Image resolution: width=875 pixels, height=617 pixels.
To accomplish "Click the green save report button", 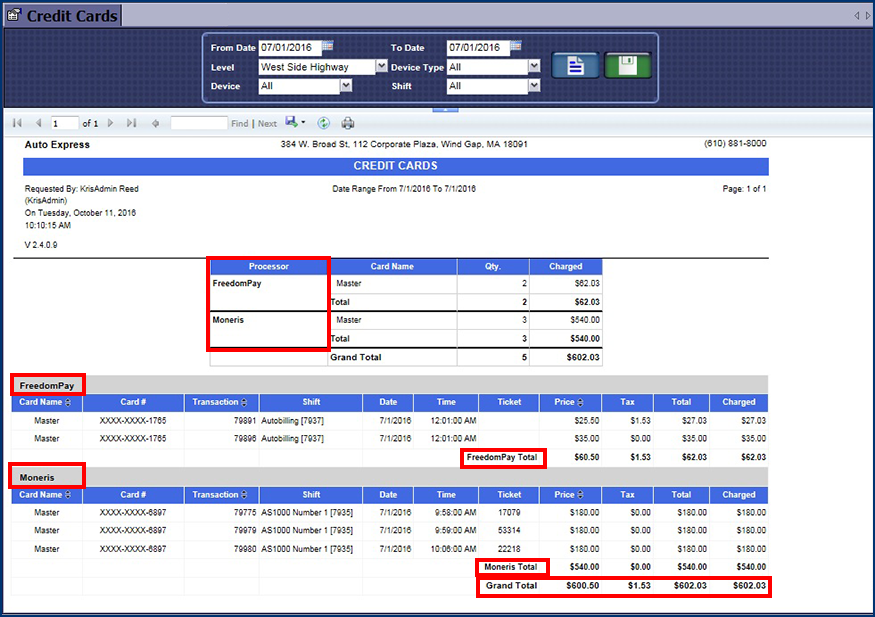I will (x=627, y=66).
